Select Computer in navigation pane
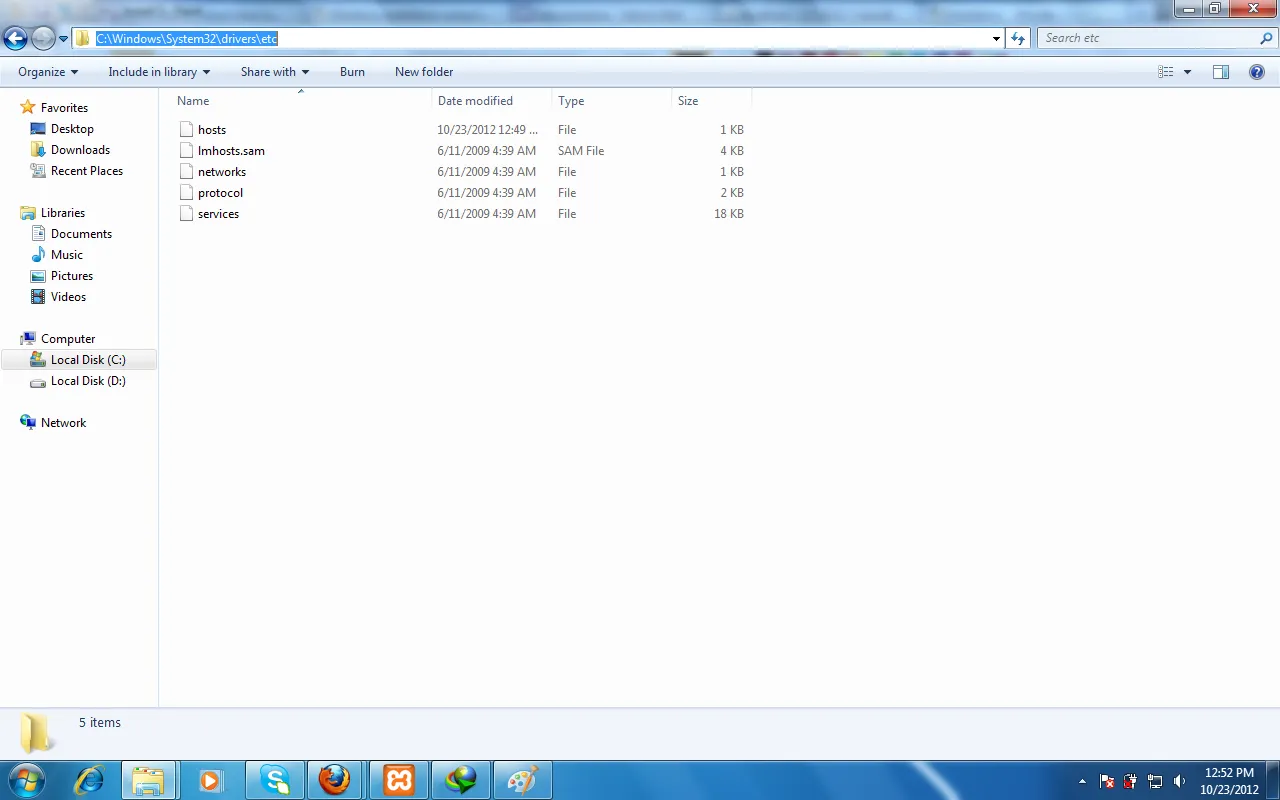The height and width of the screenshot is (800, 1280). click(x=68, y=339)
